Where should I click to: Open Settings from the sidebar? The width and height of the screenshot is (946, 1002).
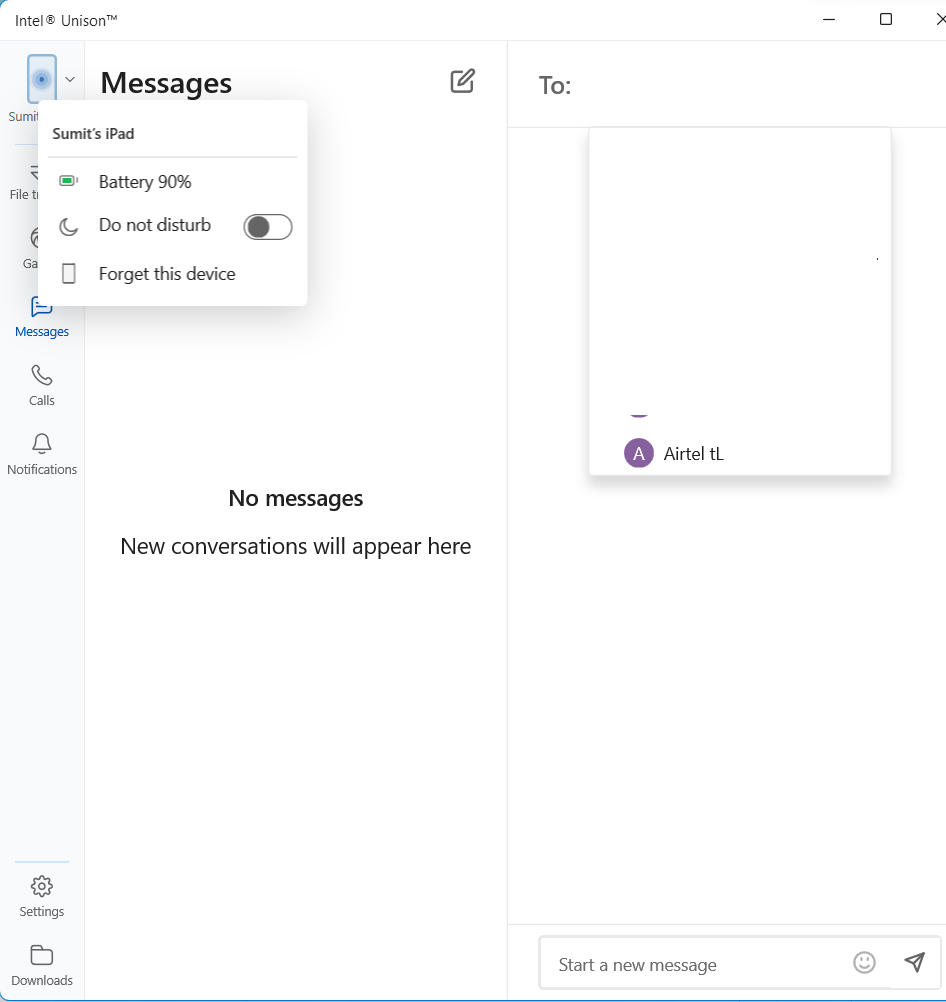(x=42, y=897)
